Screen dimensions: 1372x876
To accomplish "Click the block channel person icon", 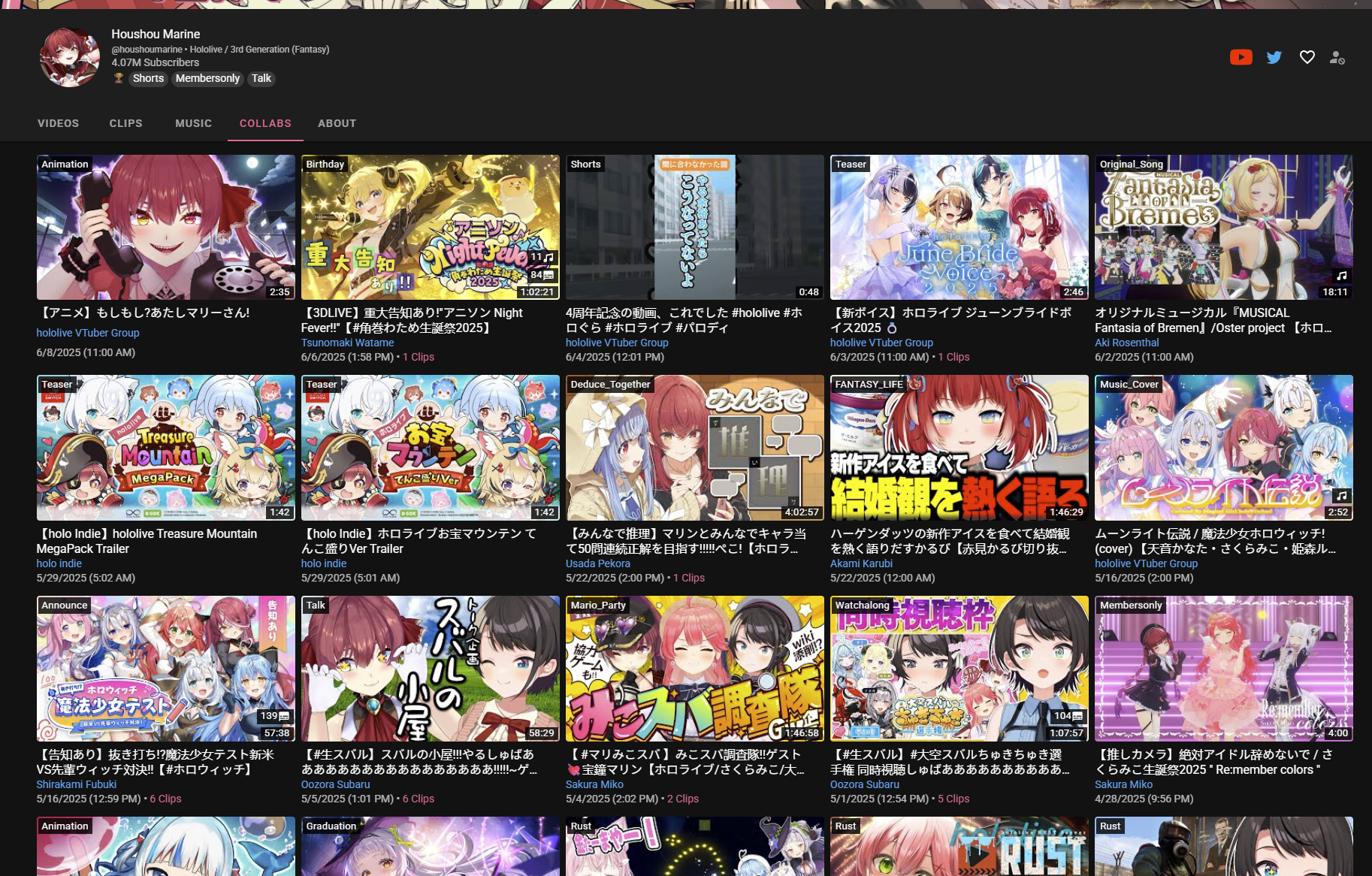I will pyautogui.click(x=1337, y=57).
